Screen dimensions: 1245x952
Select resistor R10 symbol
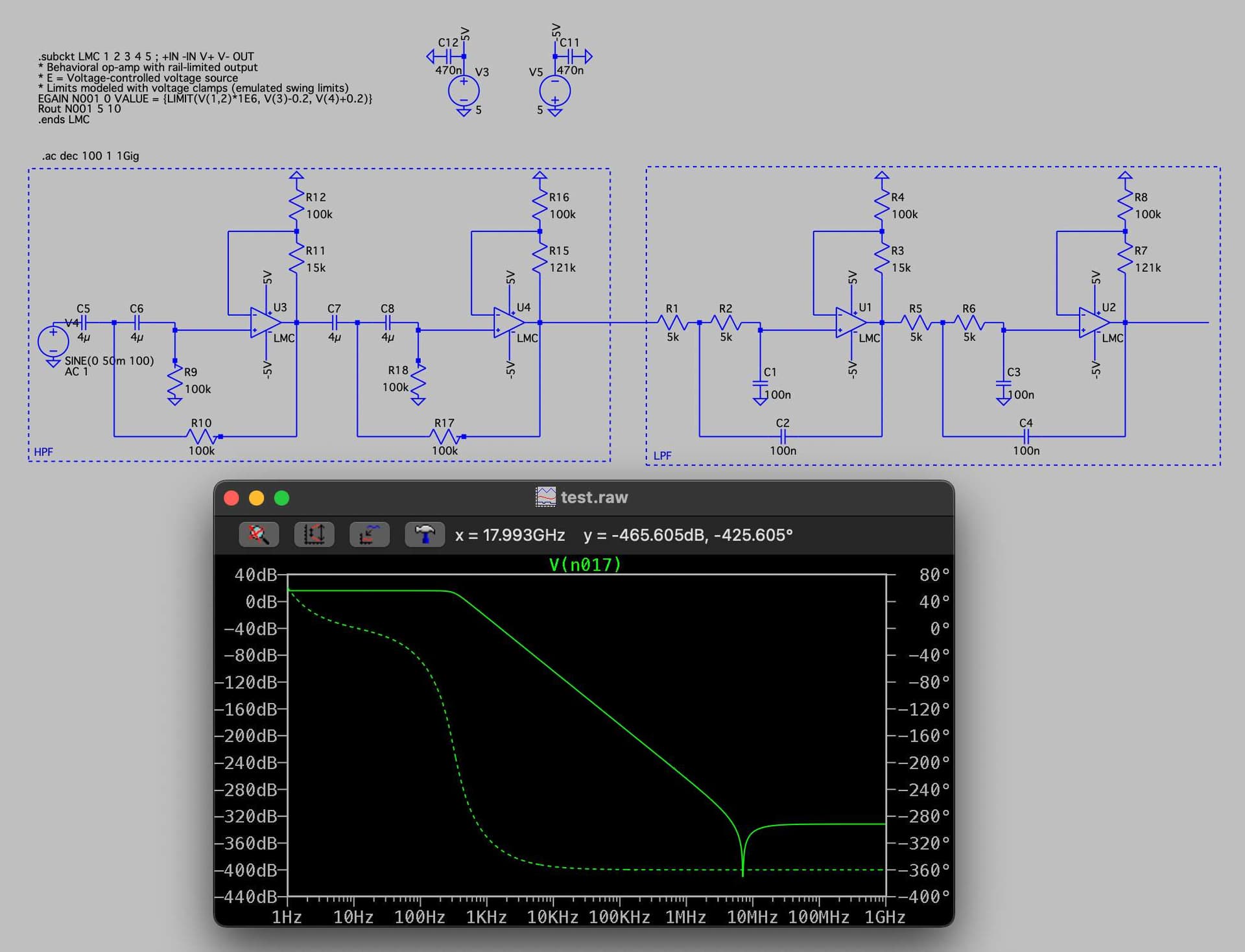(202, 436)
